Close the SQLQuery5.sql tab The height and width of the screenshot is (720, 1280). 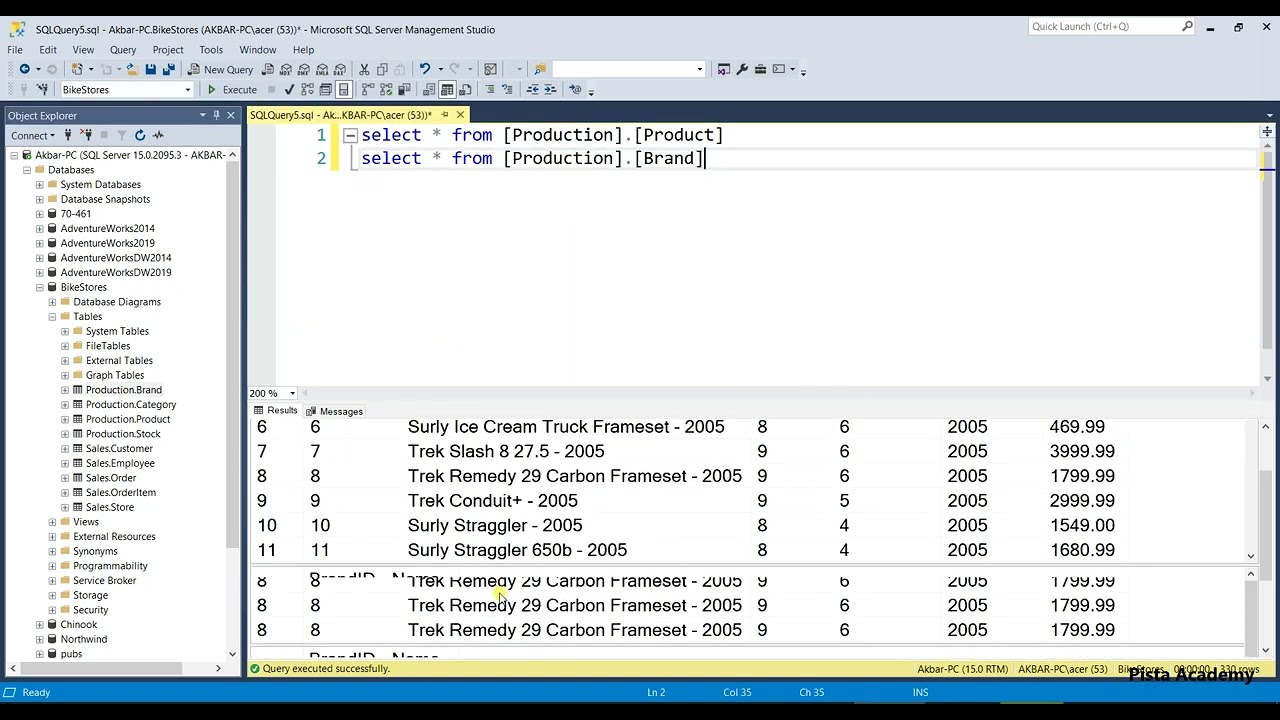[460, 115]
